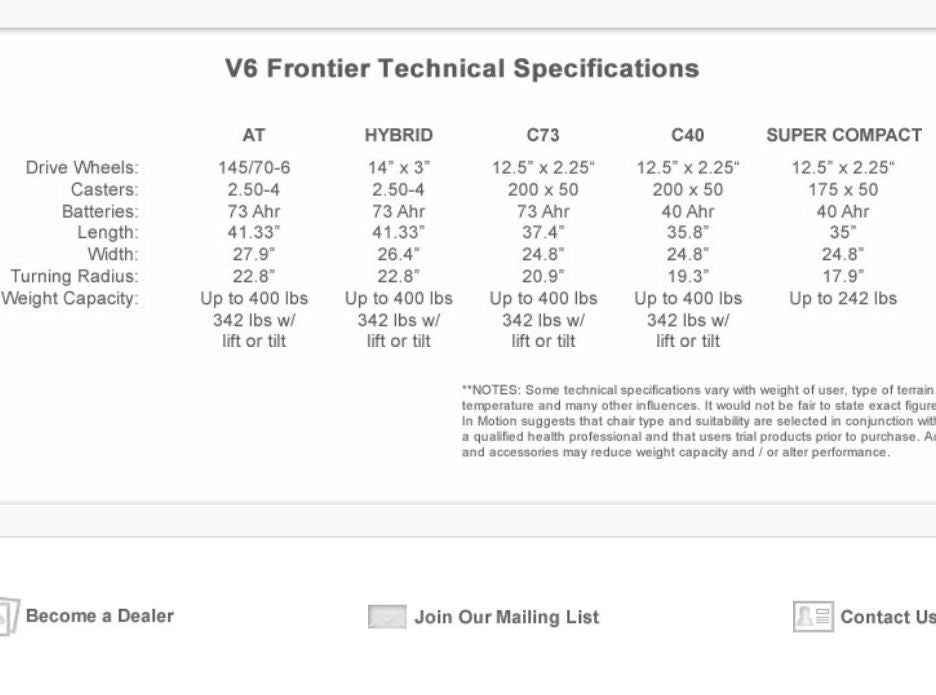This screenshot has height=695, width=936.
Task: Follow the Contact Us link
Action: (887, 617)
